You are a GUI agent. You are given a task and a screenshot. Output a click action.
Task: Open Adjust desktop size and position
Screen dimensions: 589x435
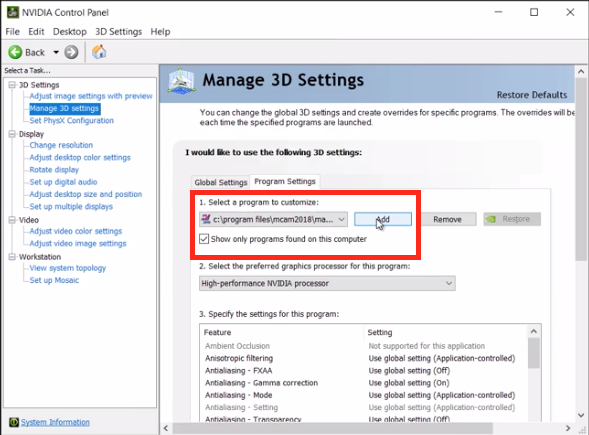tap(86, 194)
